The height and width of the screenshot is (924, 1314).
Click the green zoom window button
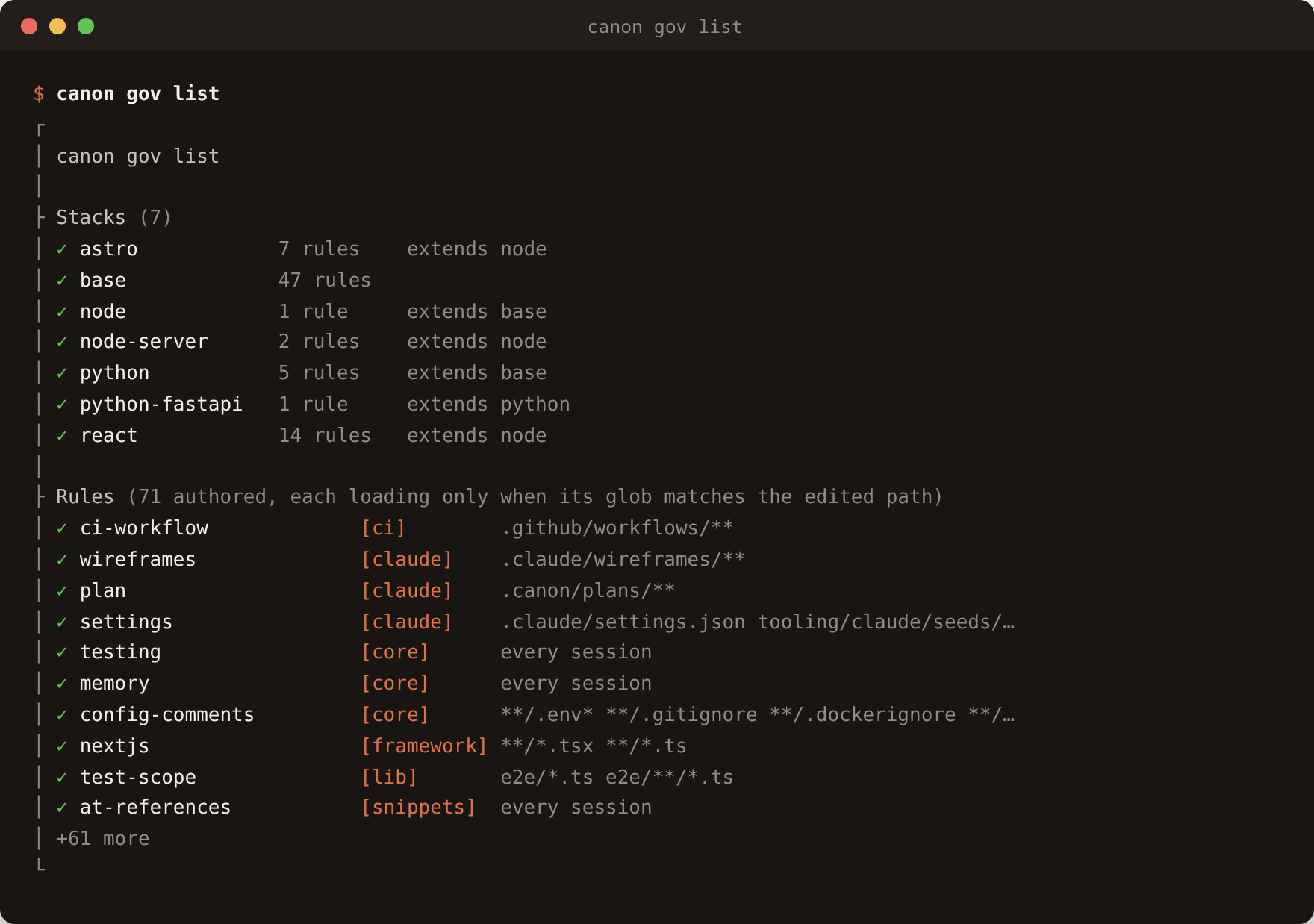[86, 26]
